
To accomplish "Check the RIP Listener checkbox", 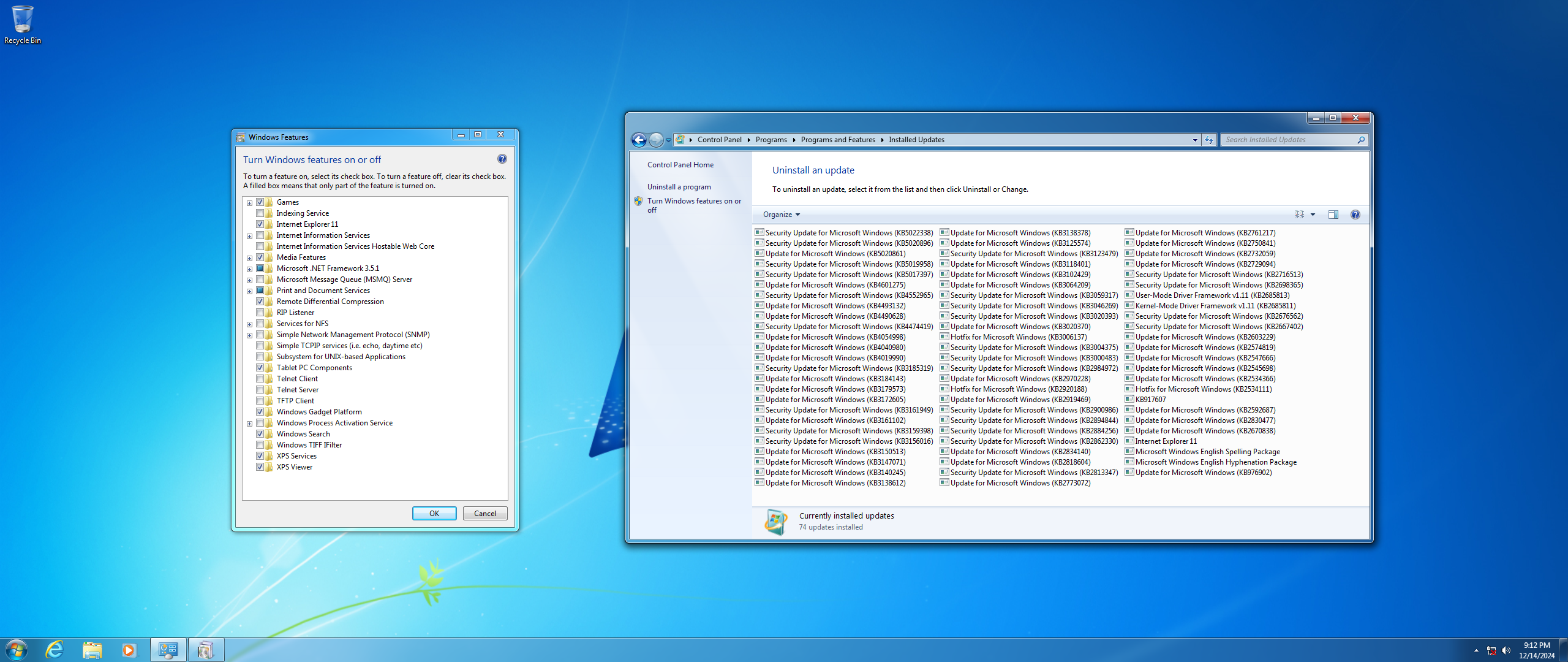I will [260, 313].
